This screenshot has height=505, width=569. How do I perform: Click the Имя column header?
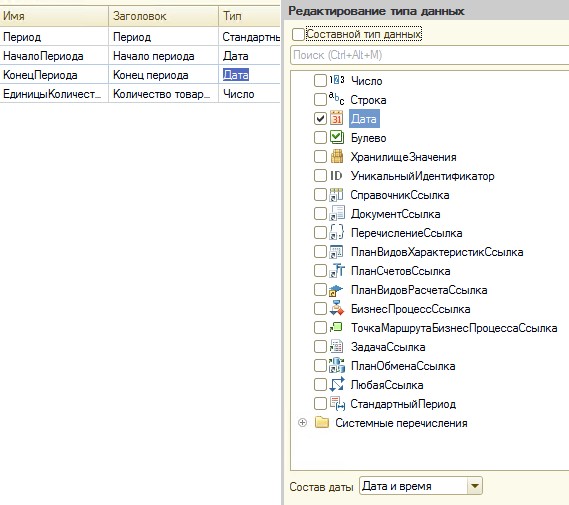(54, 16)
